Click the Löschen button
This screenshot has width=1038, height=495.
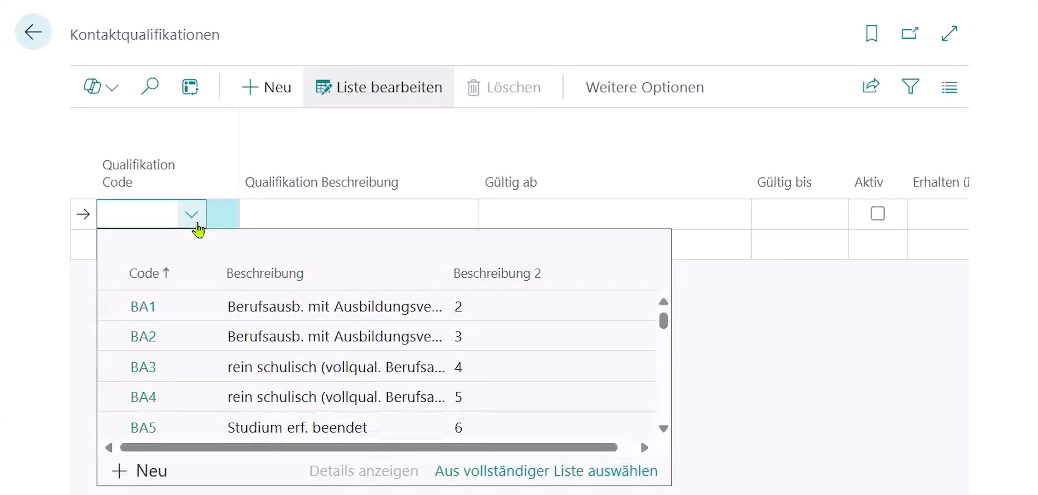(x=504, y=87)
